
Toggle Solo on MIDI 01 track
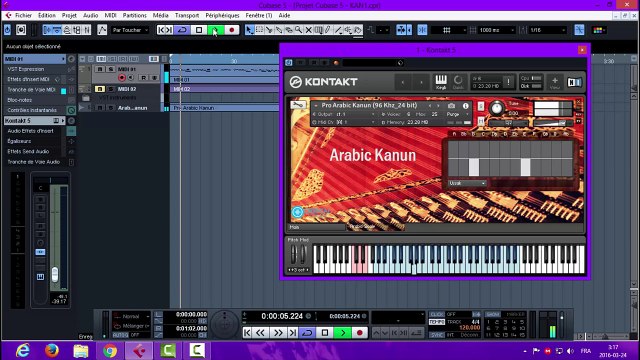click(110, 69)
